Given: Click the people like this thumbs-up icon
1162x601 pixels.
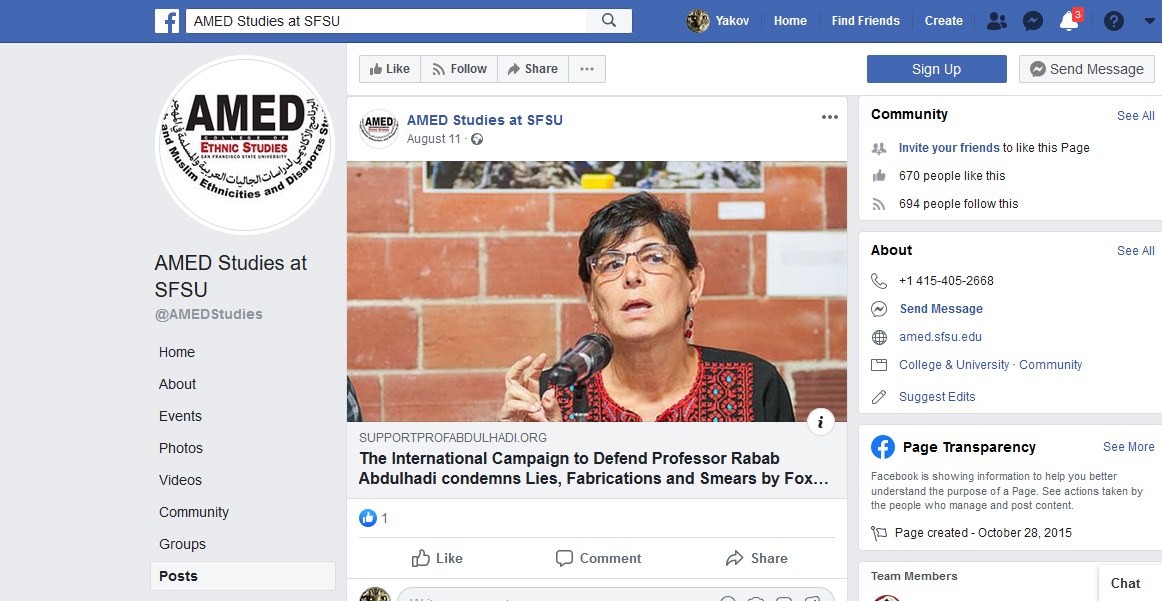Looking at the screenshot, I should pos(879,176).
